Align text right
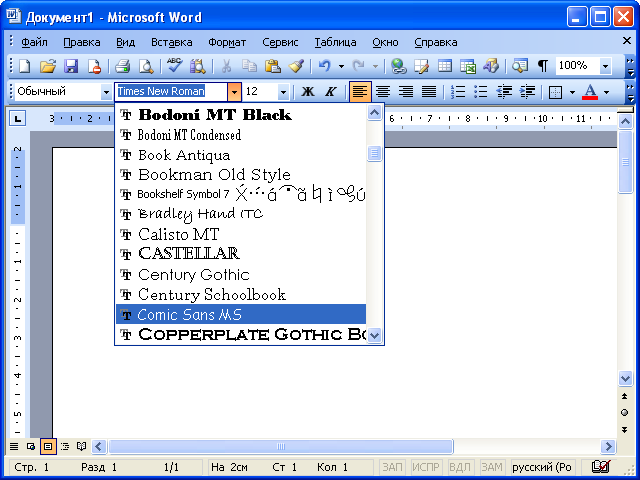The height and width of the screenshot is (480, 640). pos(406,91)
